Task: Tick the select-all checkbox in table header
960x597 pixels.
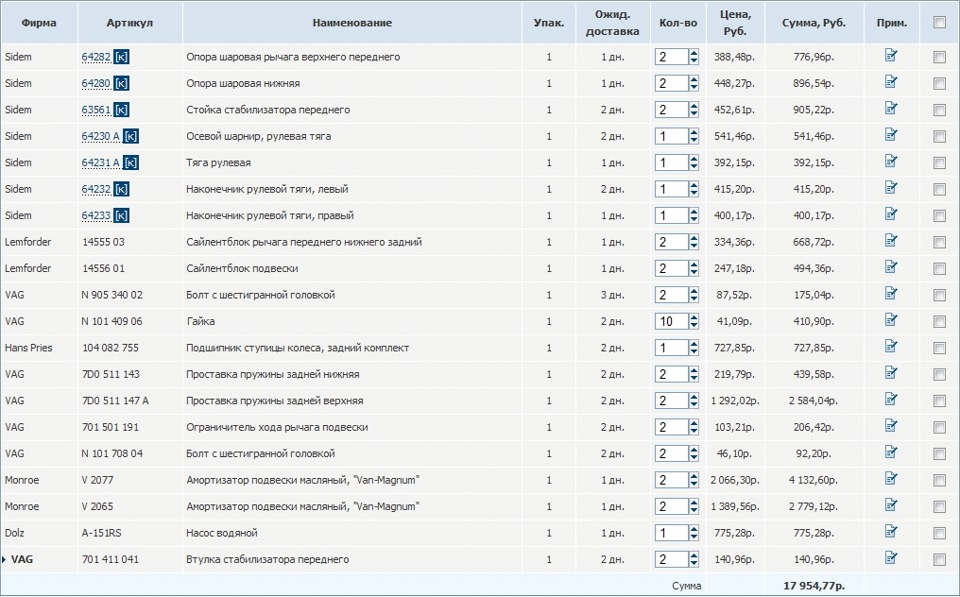Action: (x=939, y=22)
